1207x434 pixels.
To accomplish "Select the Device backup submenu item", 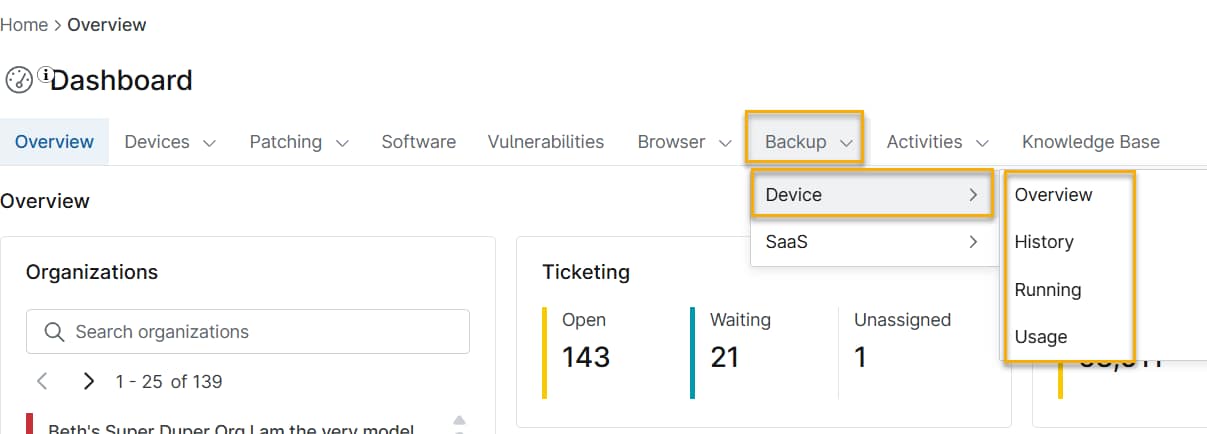I will (x=872, y=195).
